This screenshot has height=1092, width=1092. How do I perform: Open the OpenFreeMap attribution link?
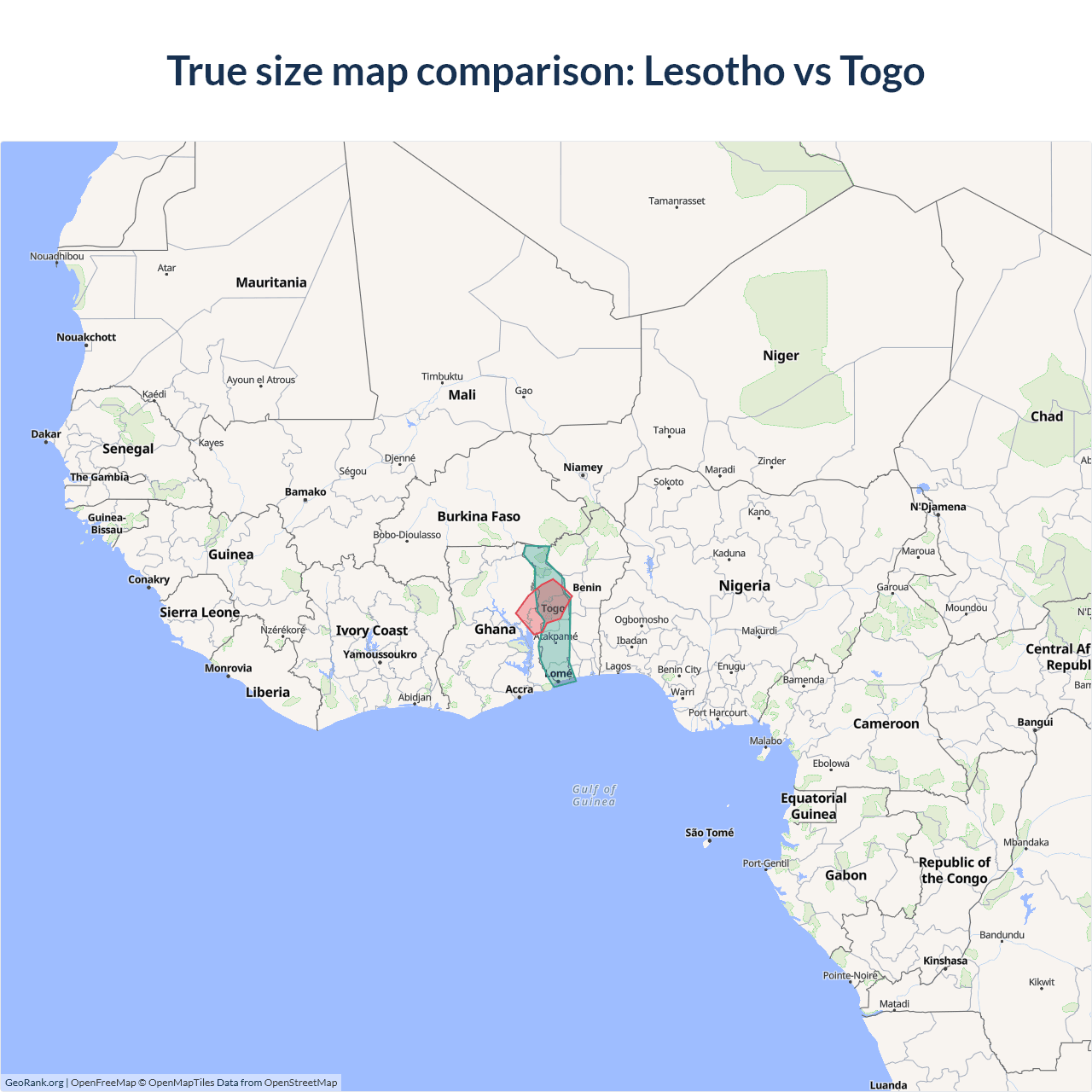coord(103,1083)
